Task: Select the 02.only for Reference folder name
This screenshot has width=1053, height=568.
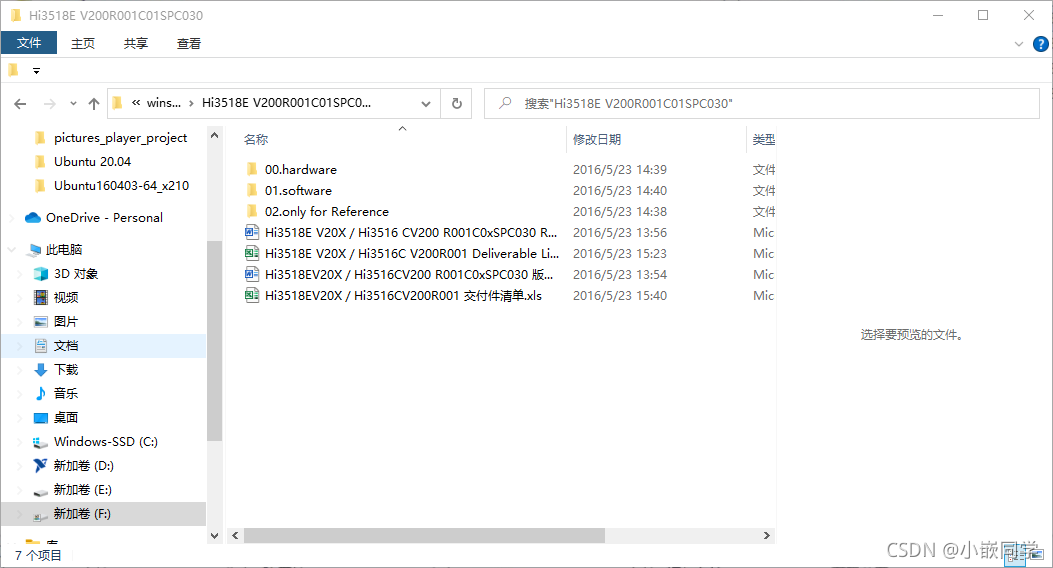Action: pos(326,211)
